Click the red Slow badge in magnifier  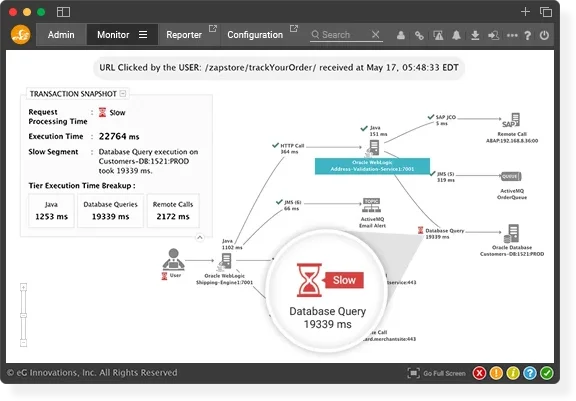click(x=344, y=280)
